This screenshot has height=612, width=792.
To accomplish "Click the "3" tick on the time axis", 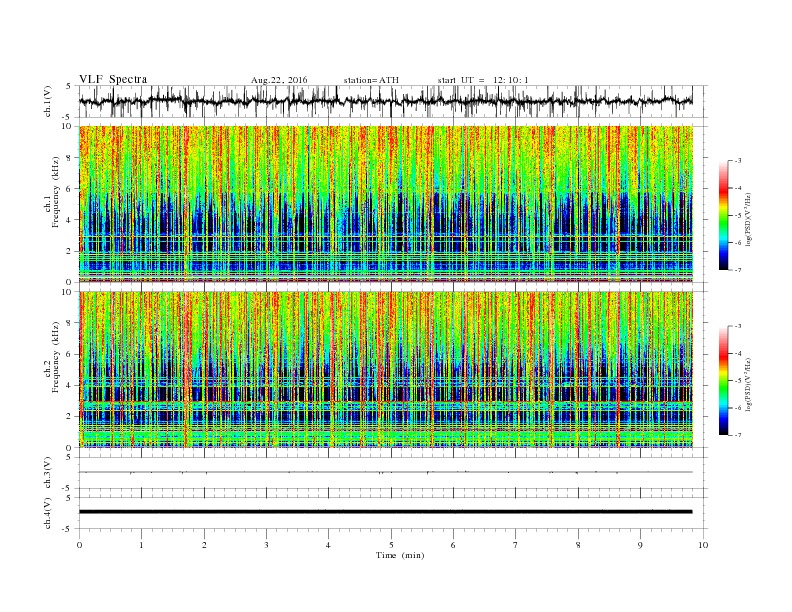I will (267, 545).
